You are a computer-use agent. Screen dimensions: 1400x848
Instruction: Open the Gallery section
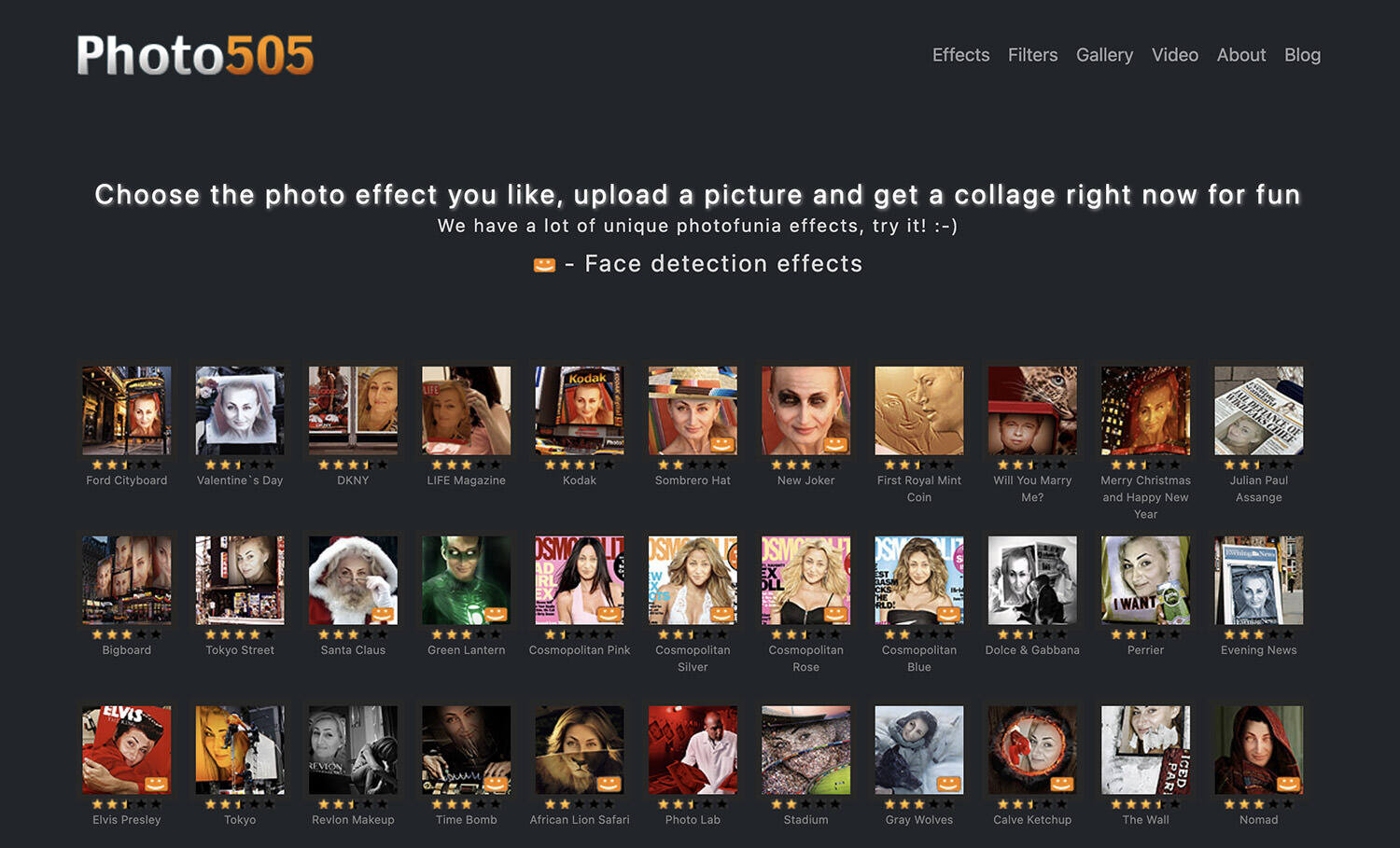(x=1104, y=55)
